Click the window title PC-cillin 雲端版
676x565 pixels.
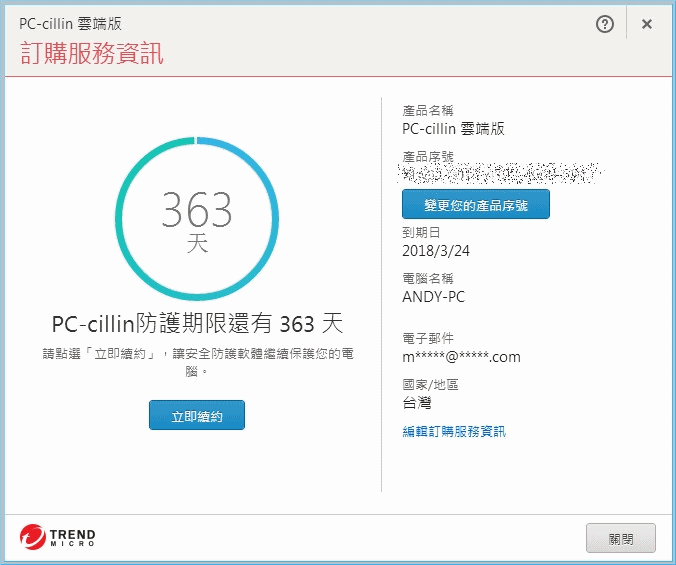[x=70, y=24]
